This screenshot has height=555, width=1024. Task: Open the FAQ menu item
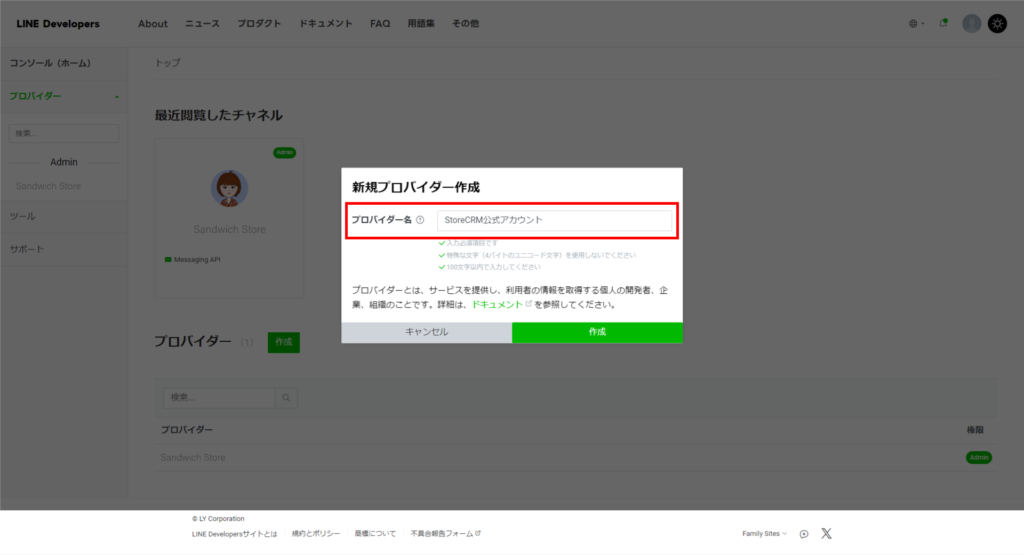click(x=380, y=24)
